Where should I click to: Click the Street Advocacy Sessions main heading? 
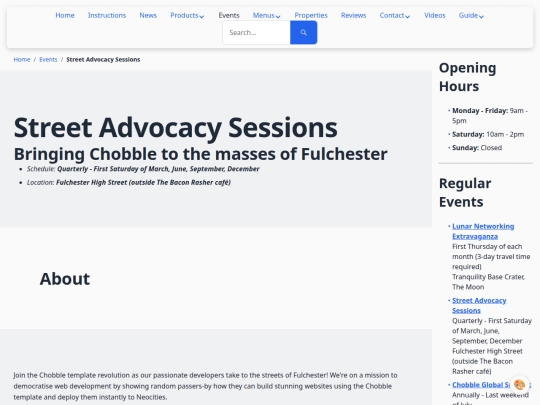176,128
